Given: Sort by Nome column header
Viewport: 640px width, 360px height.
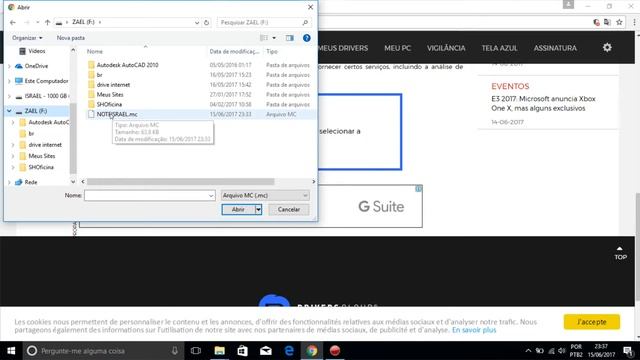Looking at the screenshot, I should (95, 51).
